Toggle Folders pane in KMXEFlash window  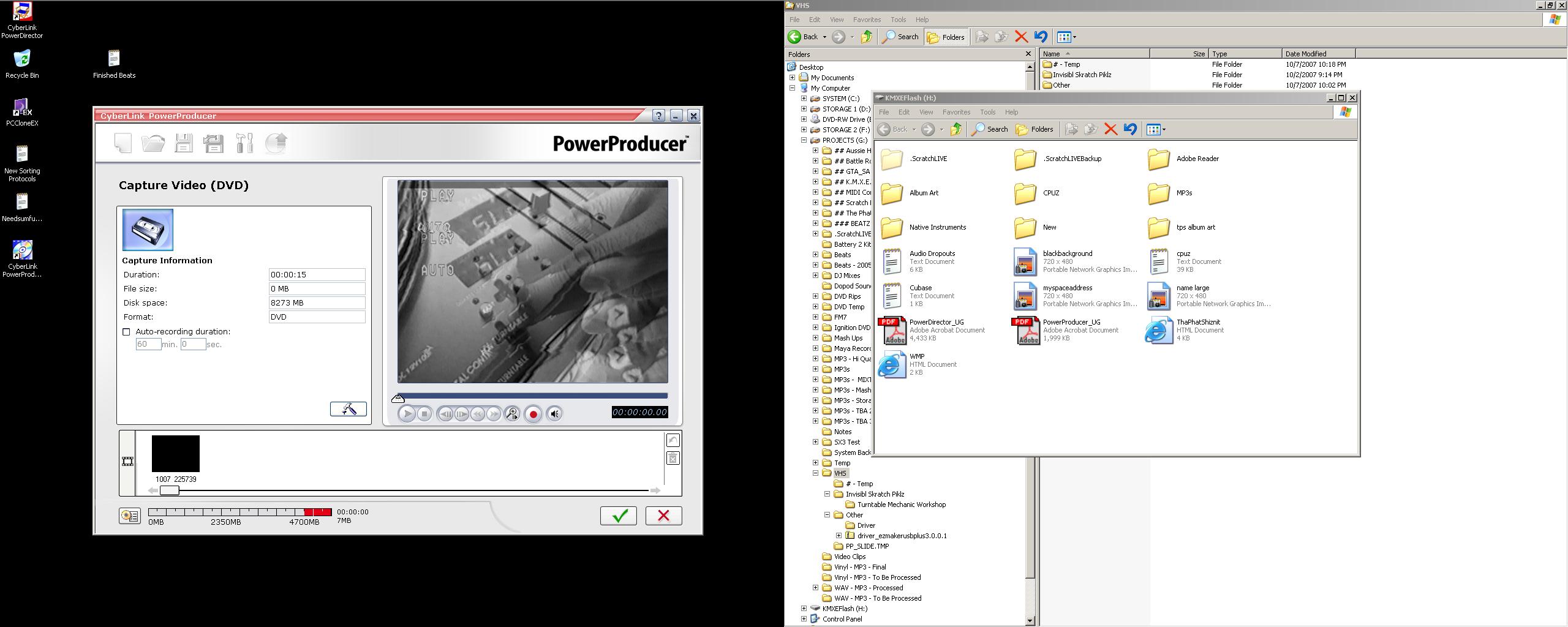[1035, 129]
